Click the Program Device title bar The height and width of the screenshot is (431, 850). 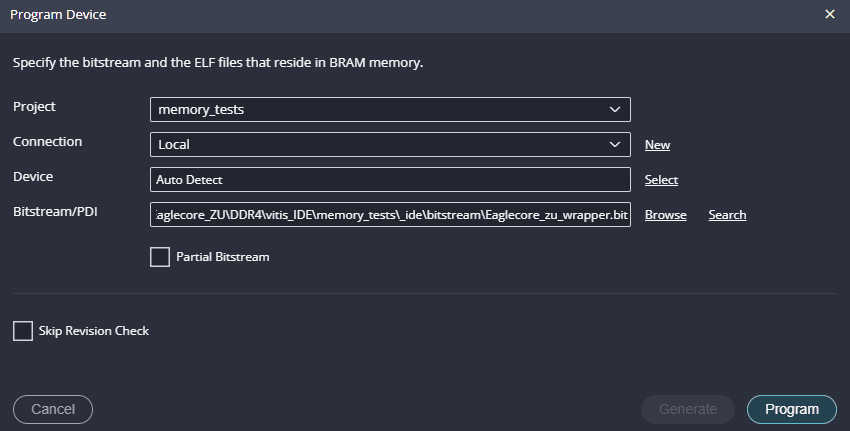tap(400, 15)
